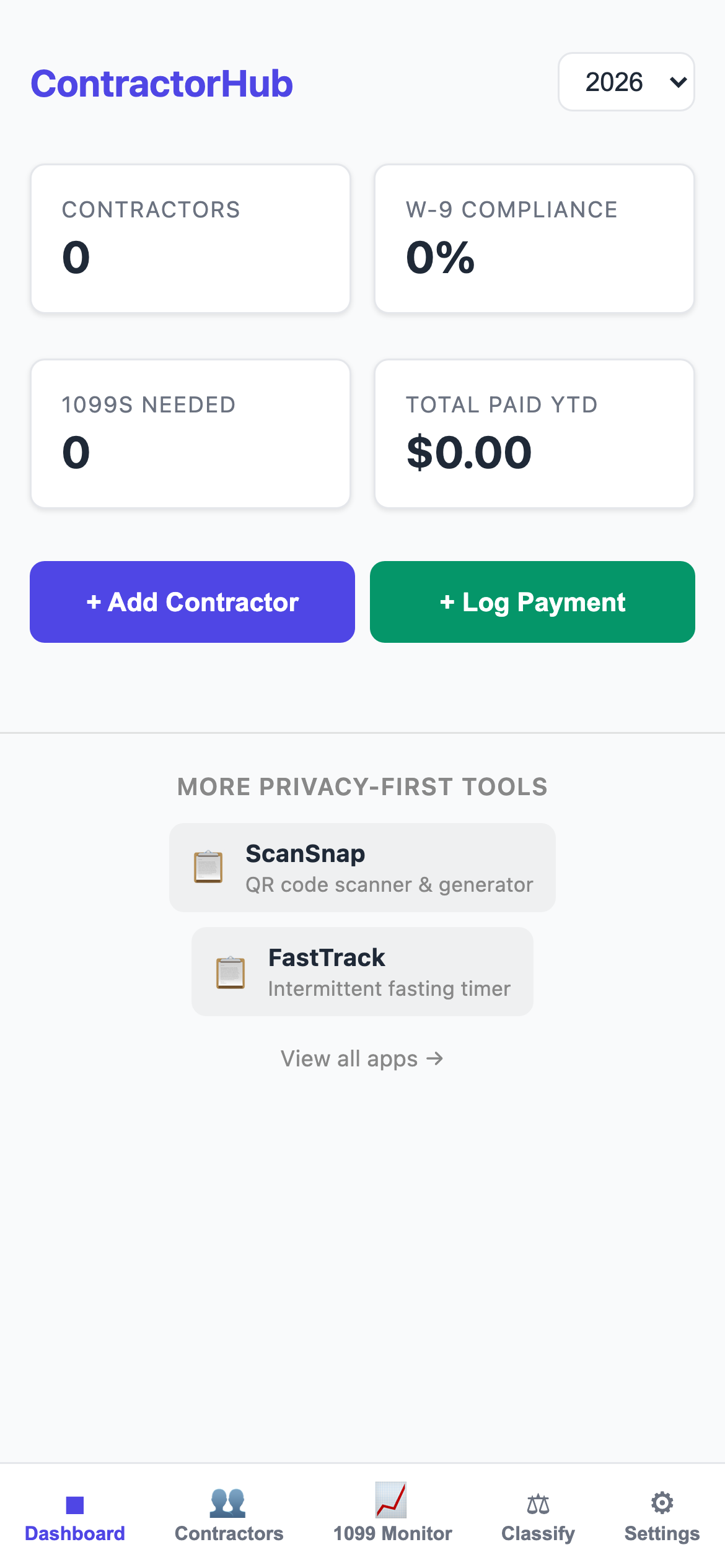Open the 2026 year dropdown

[x=626, y=81]
